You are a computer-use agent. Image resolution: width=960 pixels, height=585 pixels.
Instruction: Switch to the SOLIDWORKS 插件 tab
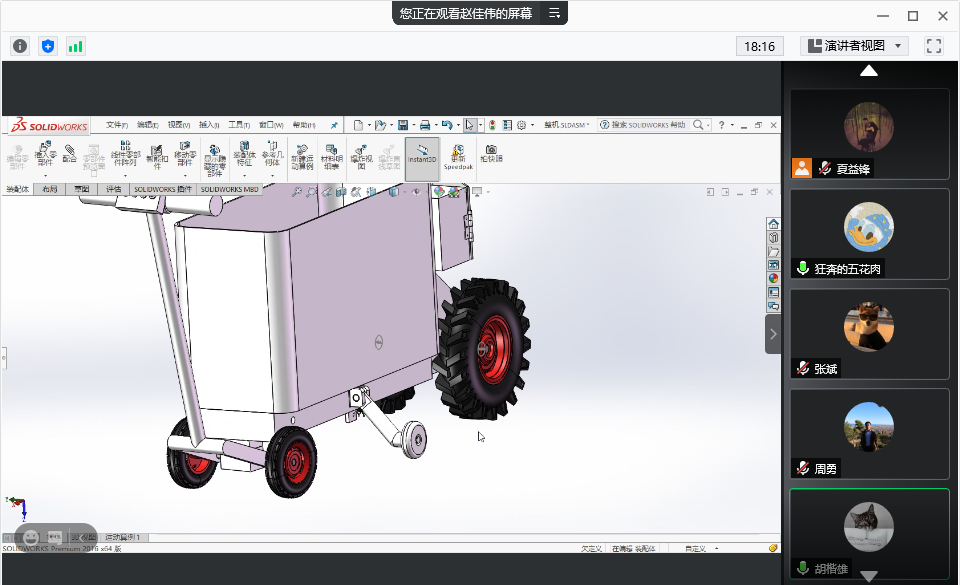point(163,189)
